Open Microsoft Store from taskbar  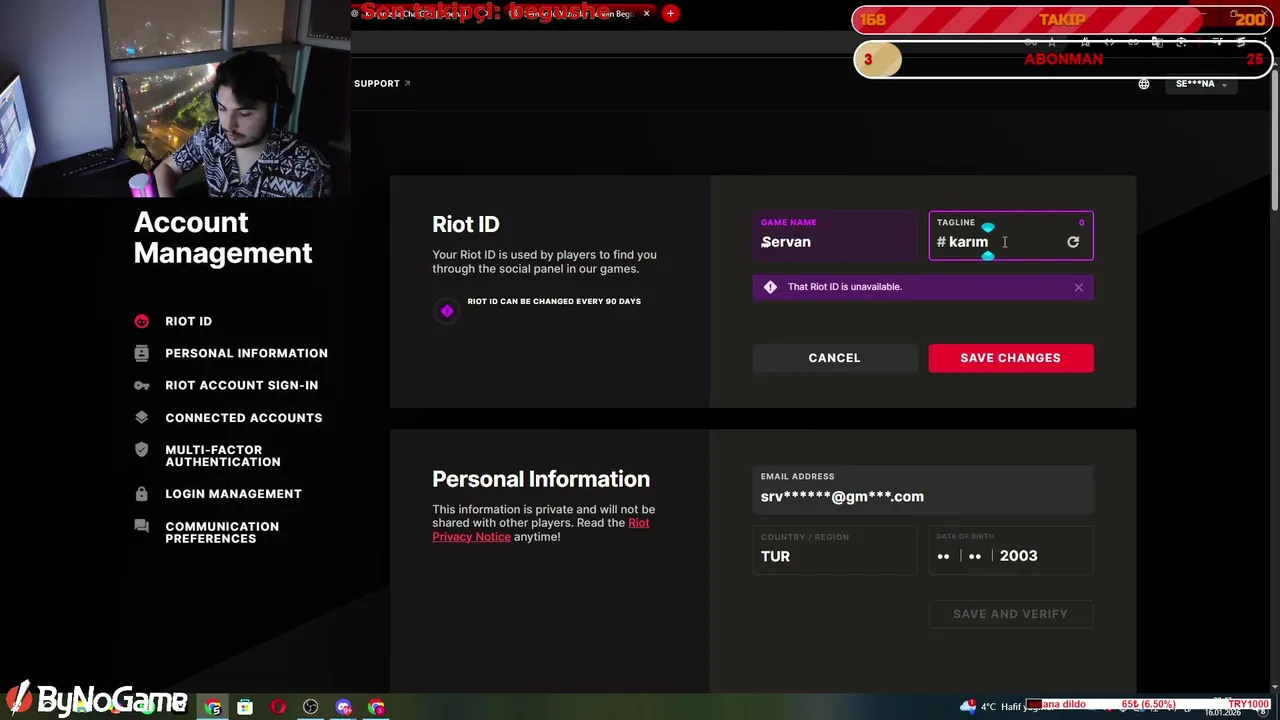tap(245, 707)
